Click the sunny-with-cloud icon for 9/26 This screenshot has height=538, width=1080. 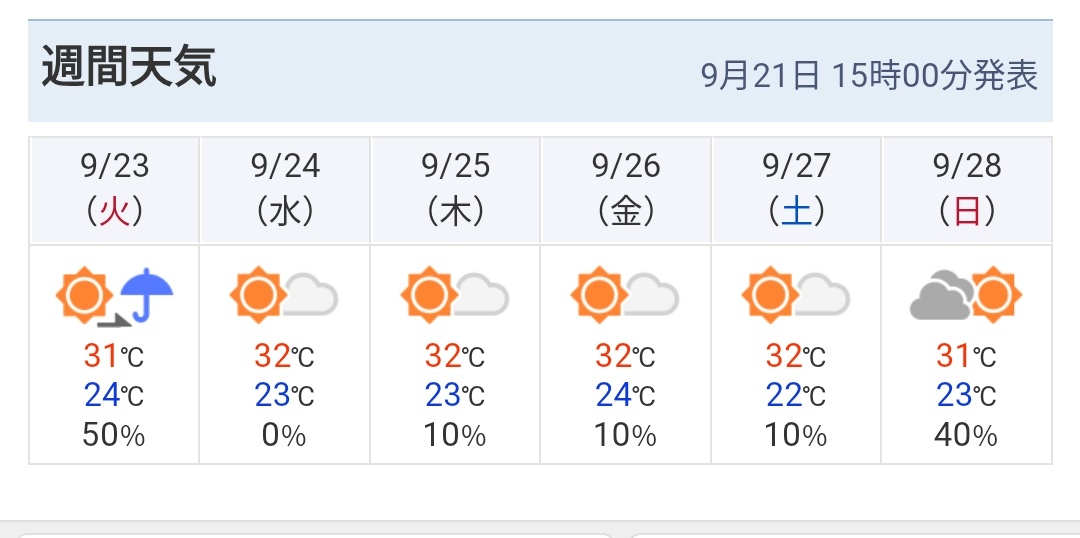coord(625,296)
